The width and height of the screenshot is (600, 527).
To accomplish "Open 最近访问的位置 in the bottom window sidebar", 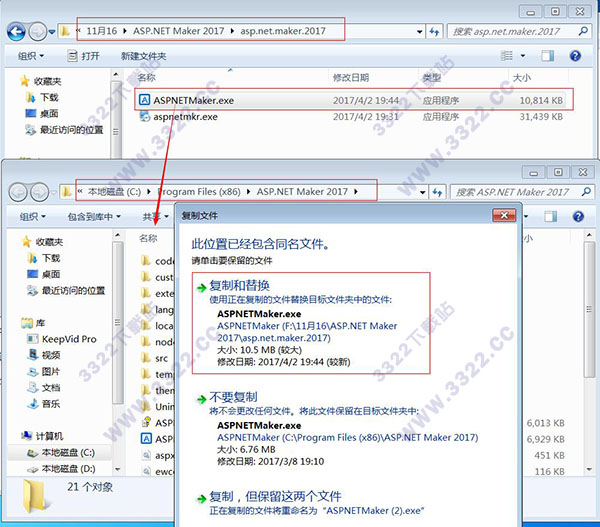I will (x=66, y=291).
